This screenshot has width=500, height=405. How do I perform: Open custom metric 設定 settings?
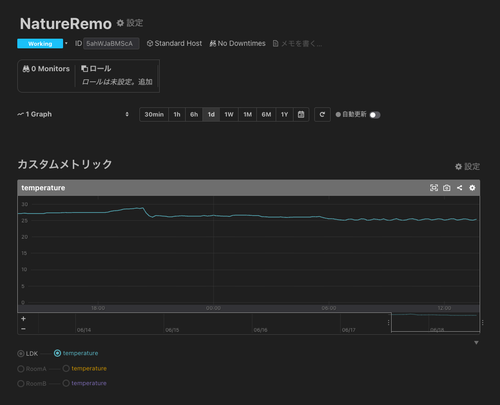[x=468, y=166]
